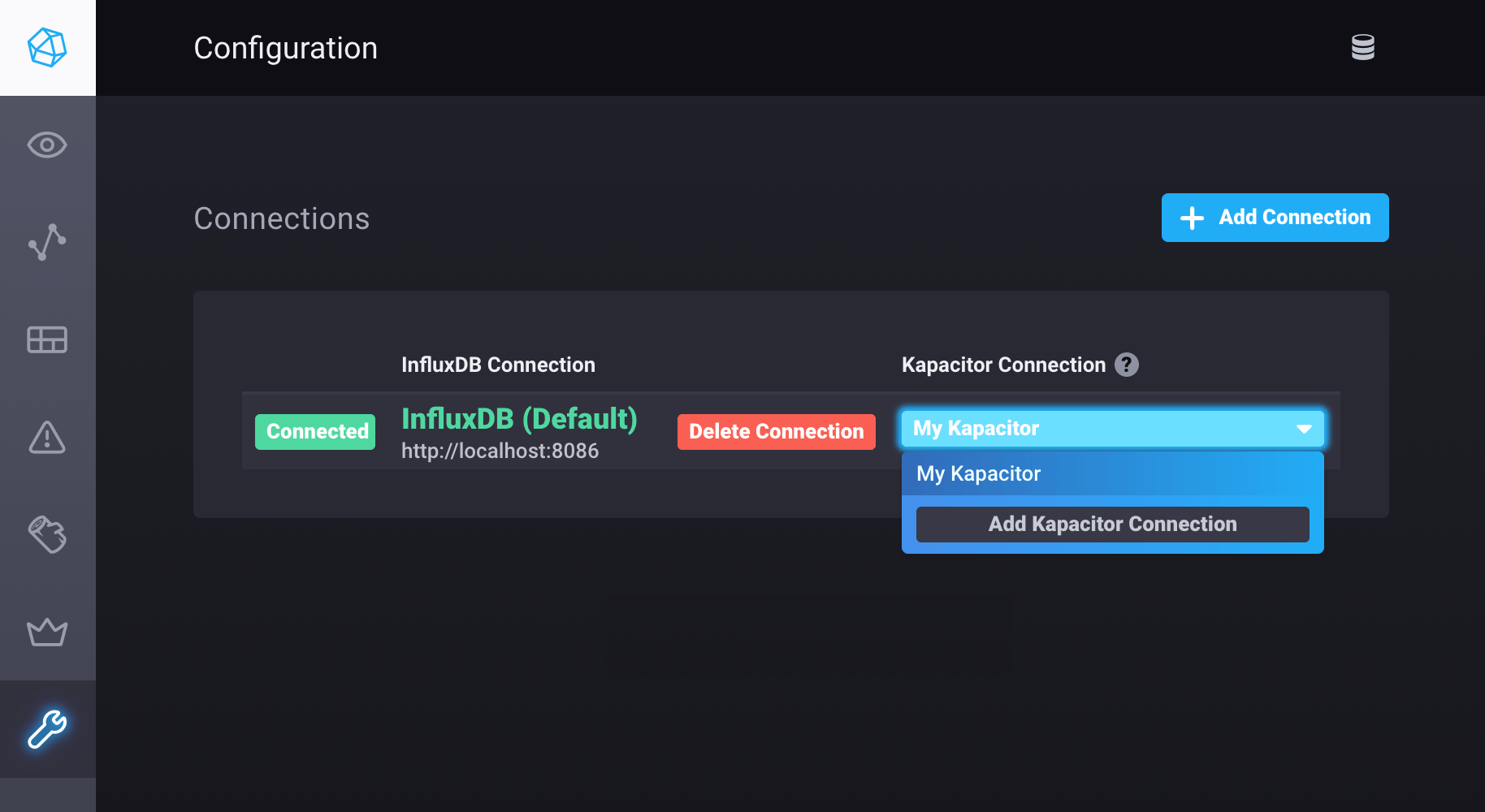Viewport: 1485px width, 812px height.
Task: Click the Chronograf logo in the corner
Action: point(47,47)
